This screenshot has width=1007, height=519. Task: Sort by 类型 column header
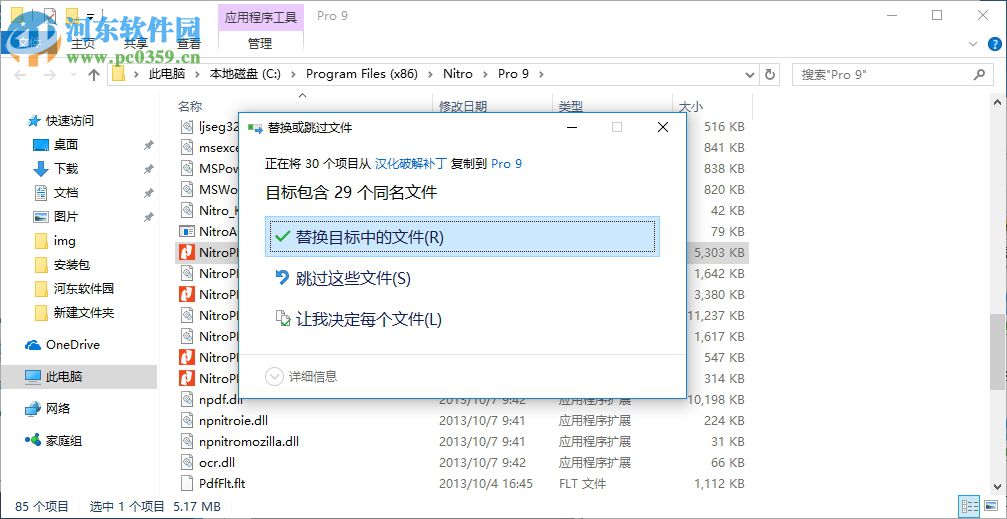pos(570,106)
